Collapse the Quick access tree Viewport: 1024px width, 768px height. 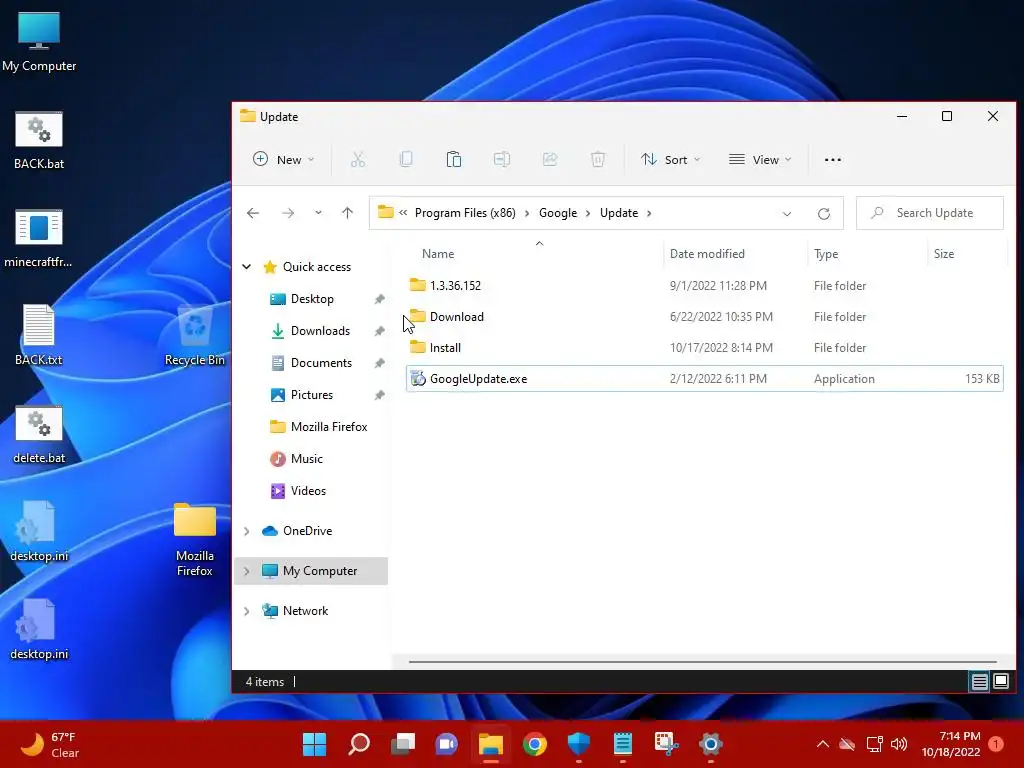pyautogui.click(x=247, y=266)
